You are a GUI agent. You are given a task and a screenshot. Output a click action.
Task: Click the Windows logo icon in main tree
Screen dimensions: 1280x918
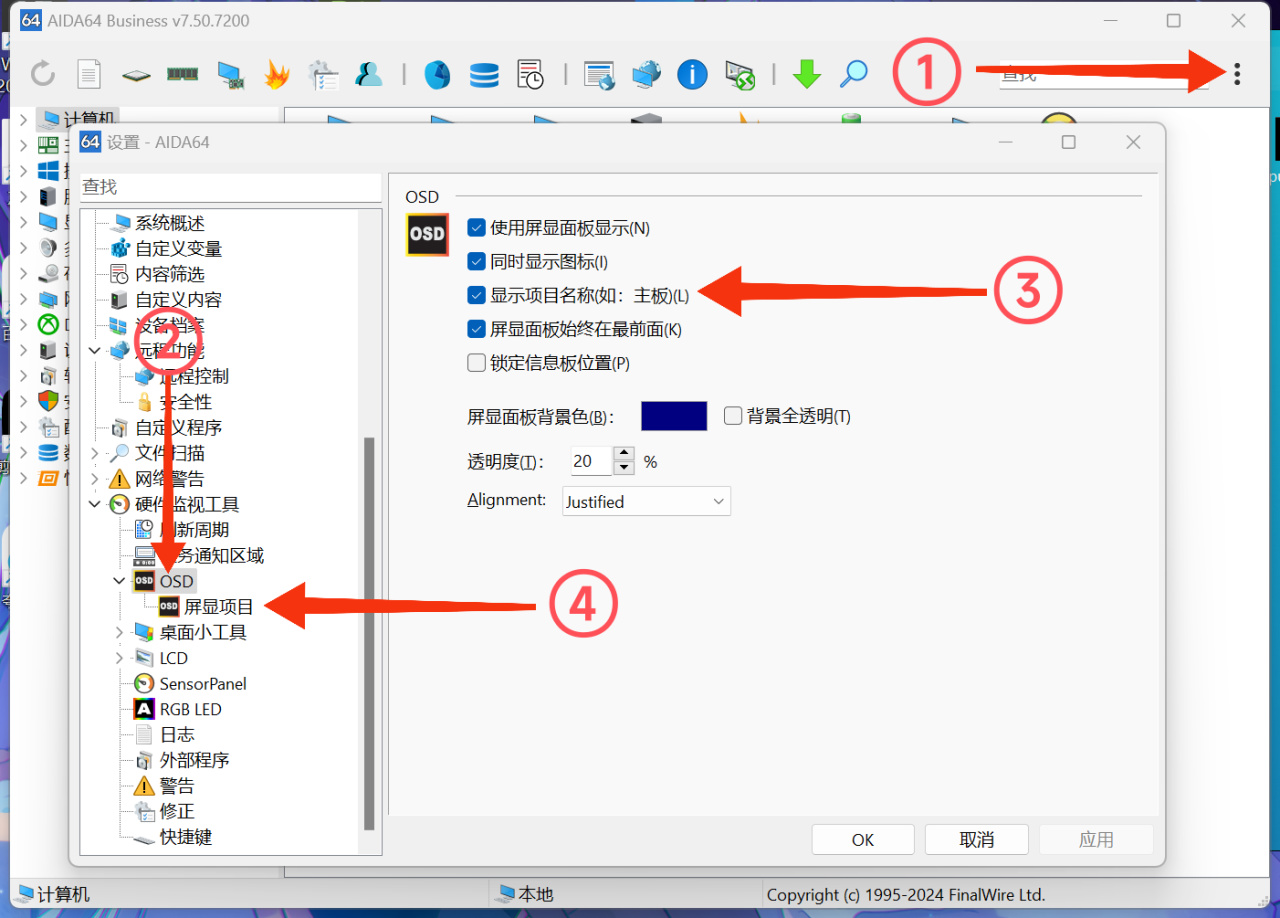point(48,171)
